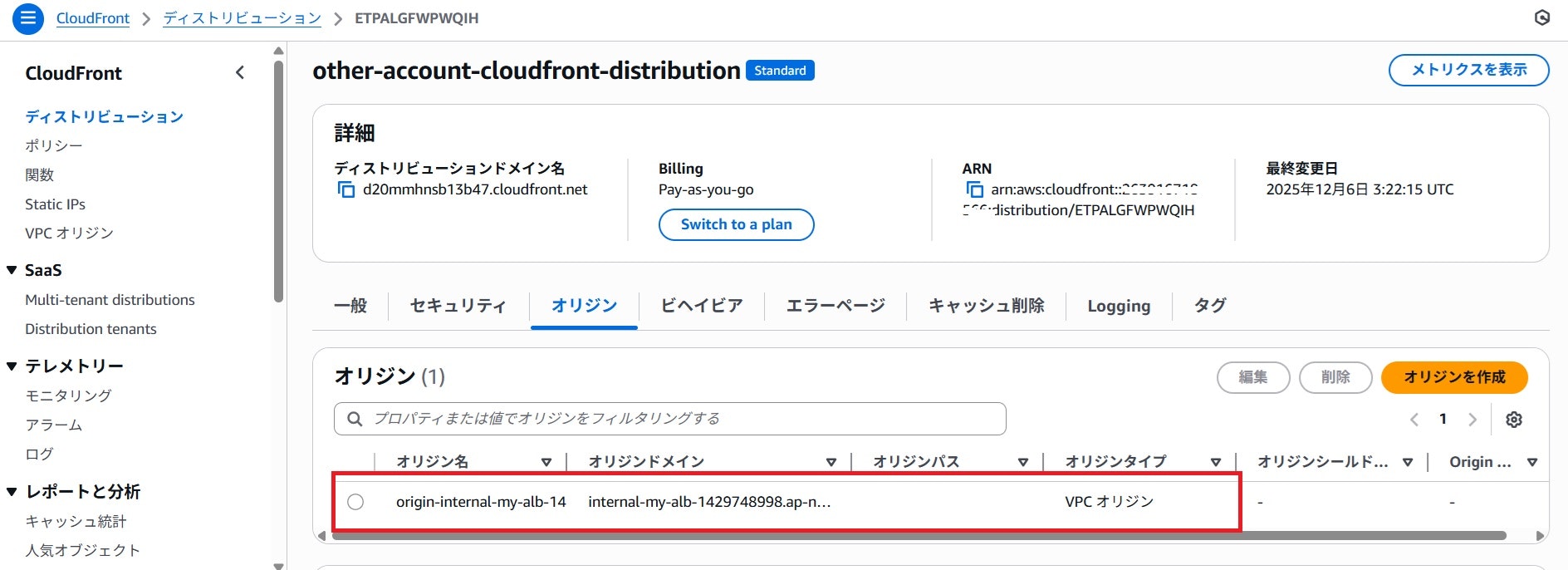
Task: Click page number 1 in pagination
Action: tap(1443, 419)
